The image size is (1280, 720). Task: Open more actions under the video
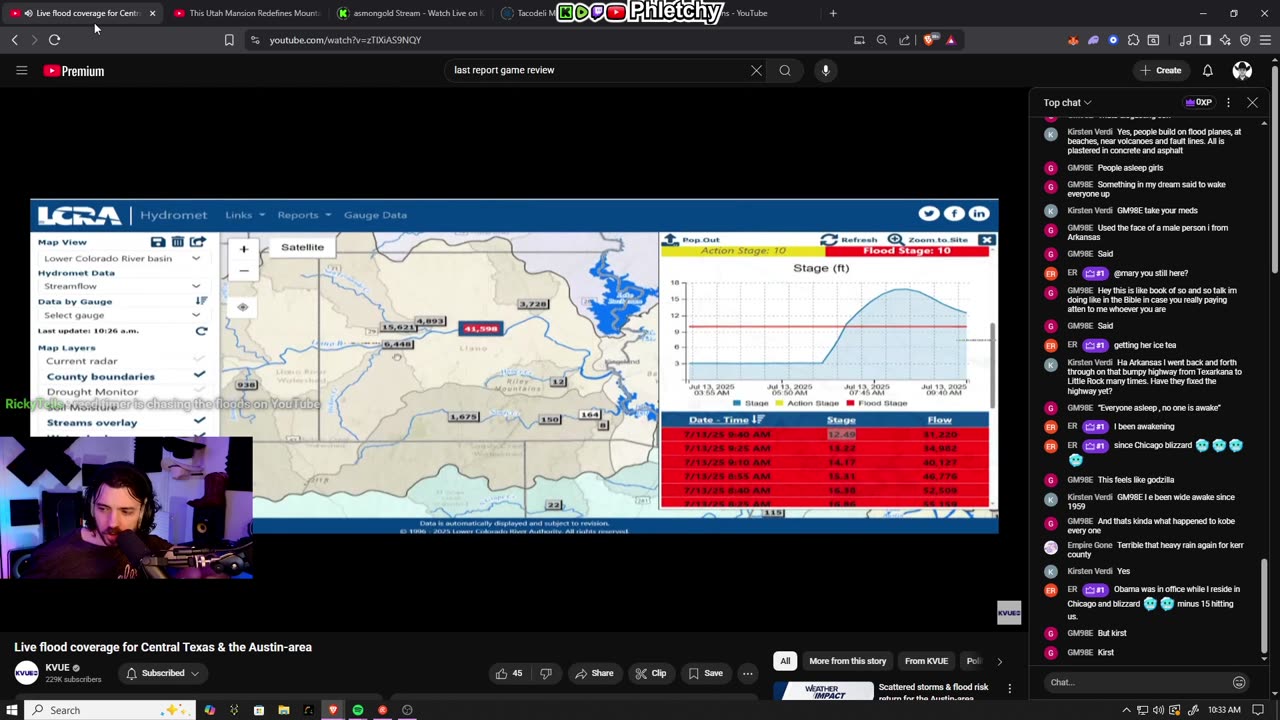click(x=747, y=673)
